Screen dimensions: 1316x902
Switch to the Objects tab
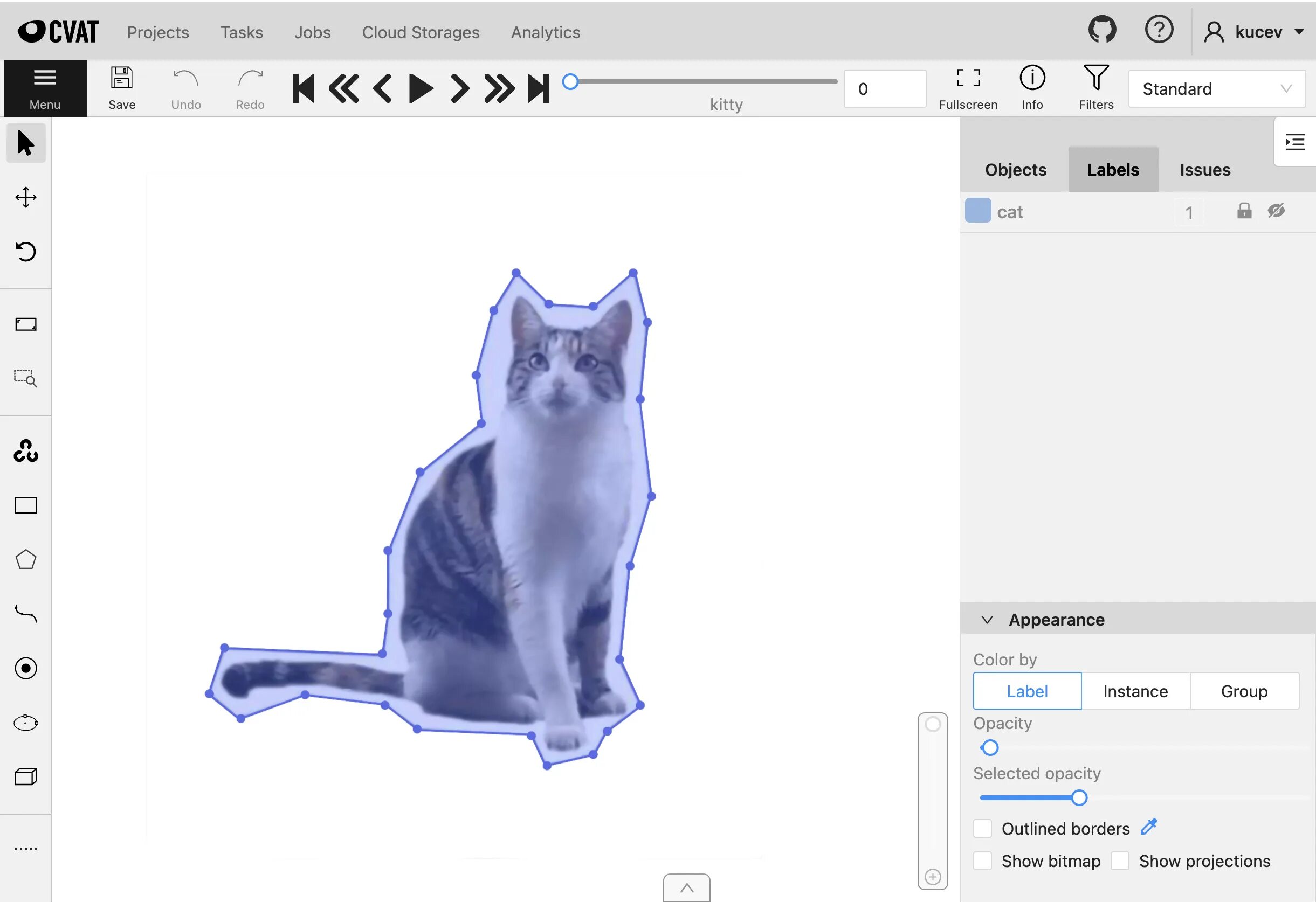pos(1015,169)
